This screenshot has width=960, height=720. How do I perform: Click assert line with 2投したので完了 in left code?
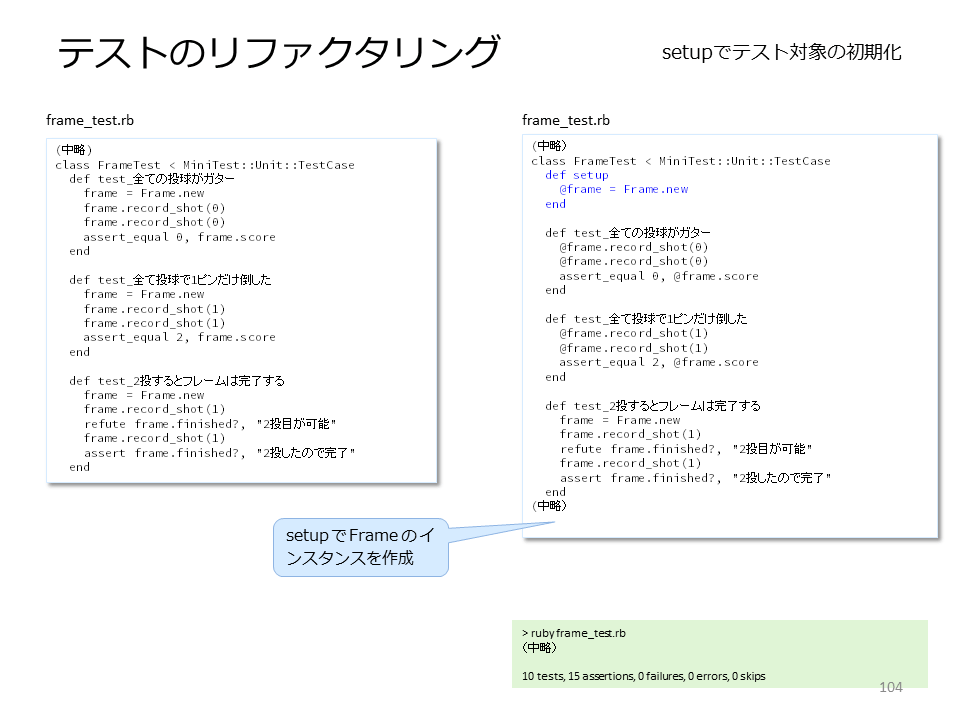click(219, 453)
